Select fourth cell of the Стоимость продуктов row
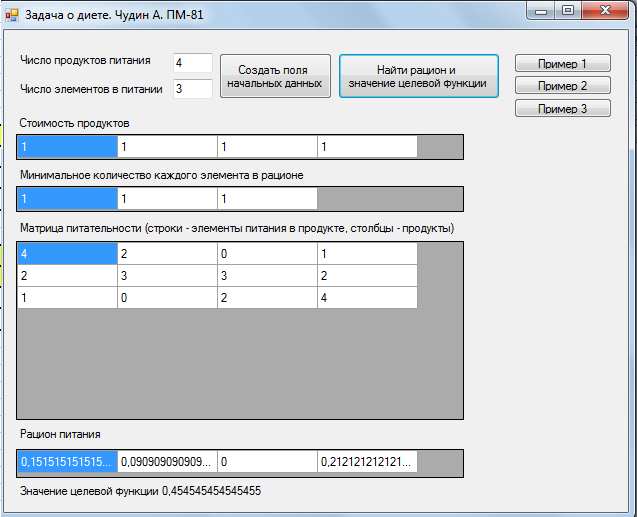637x517 pixels. pos(367,147)
